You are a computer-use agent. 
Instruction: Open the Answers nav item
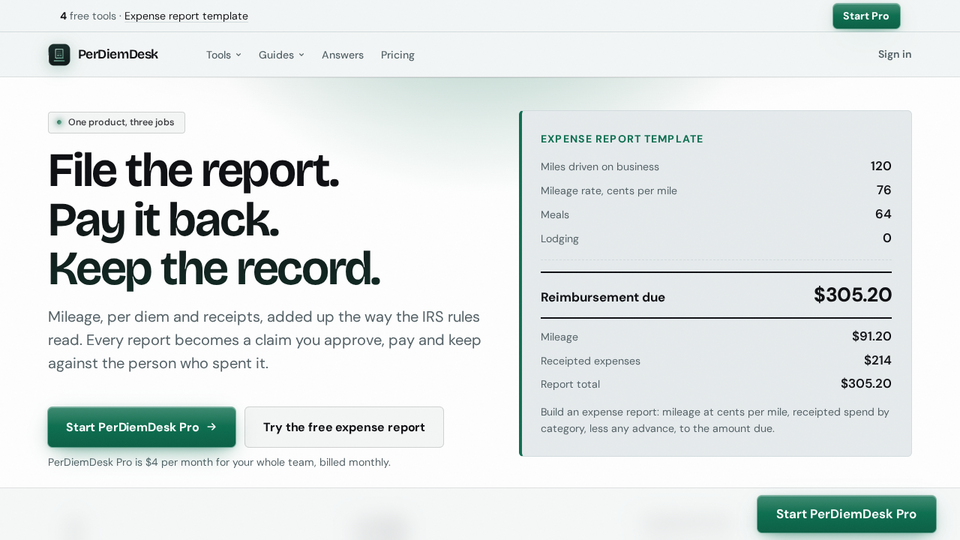point(342,55)
